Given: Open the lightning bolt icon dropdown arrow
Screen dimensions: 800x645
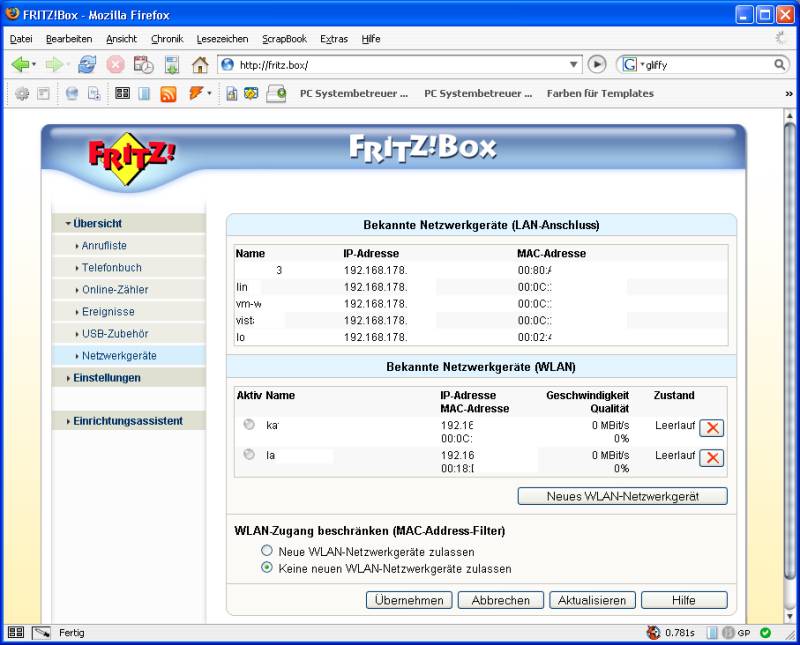Looking at the screenshot, I should click(x=210, y=93).
